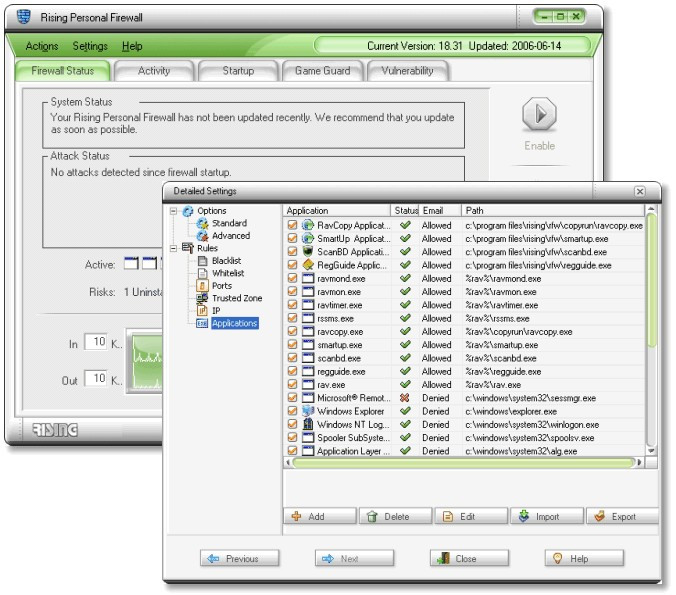Screen dimensions: 676x595
Task: Click the Path column header
Action: coord(553,210)
